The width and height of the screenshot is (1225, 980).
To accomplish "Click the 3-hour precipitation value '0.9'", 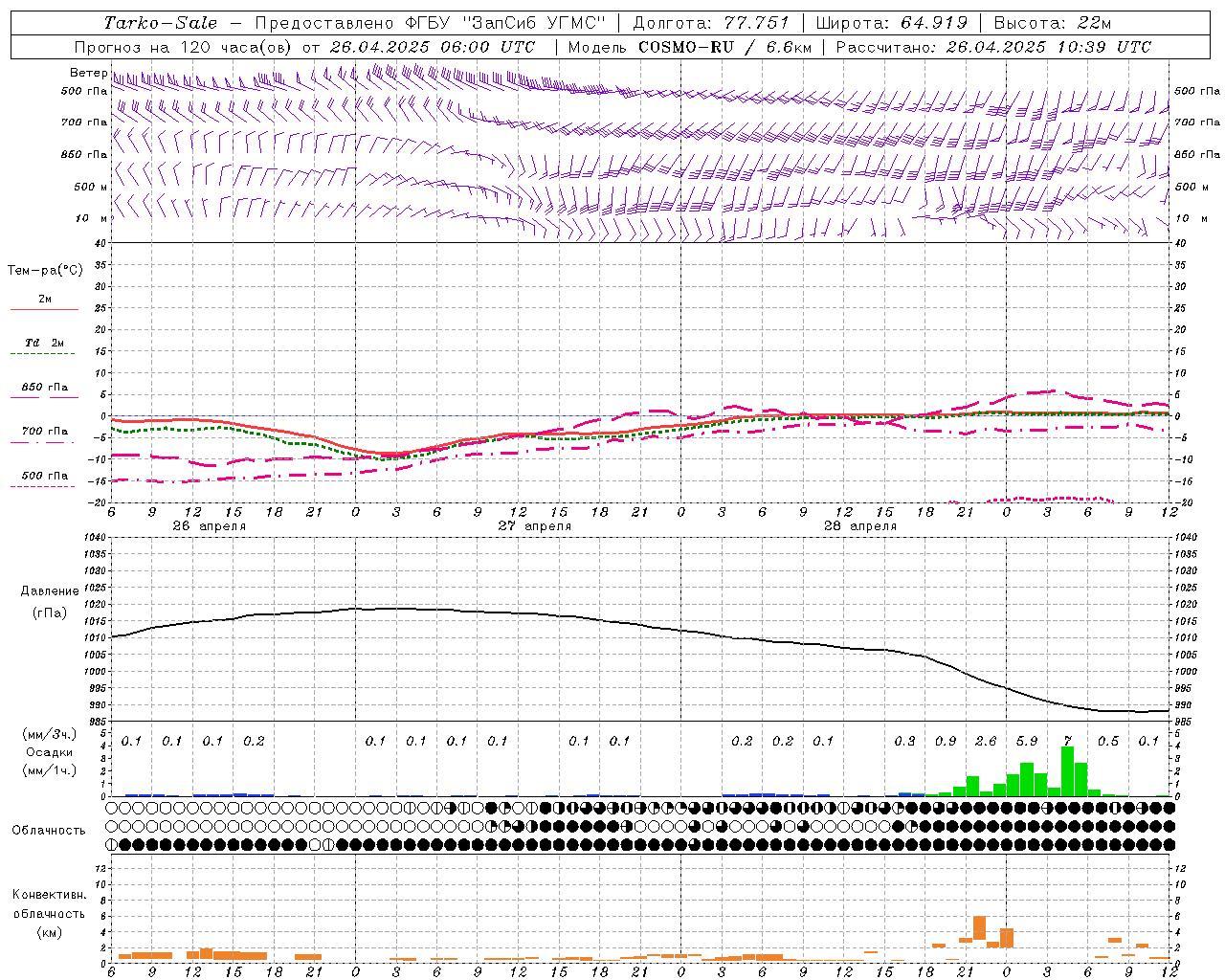I will [946, 742].
